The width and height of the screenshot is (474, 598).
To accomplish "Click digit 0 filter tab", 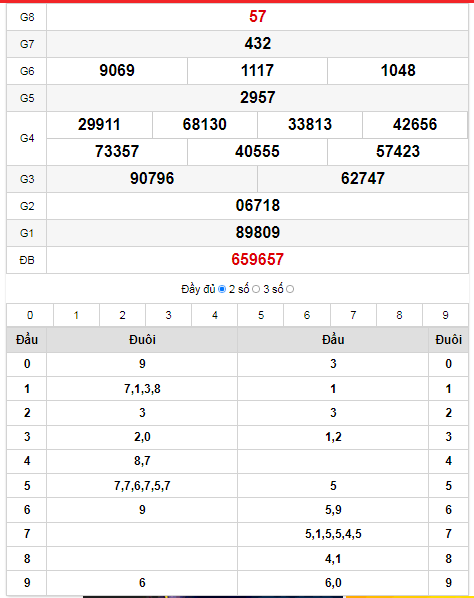I will coord(30,315).
